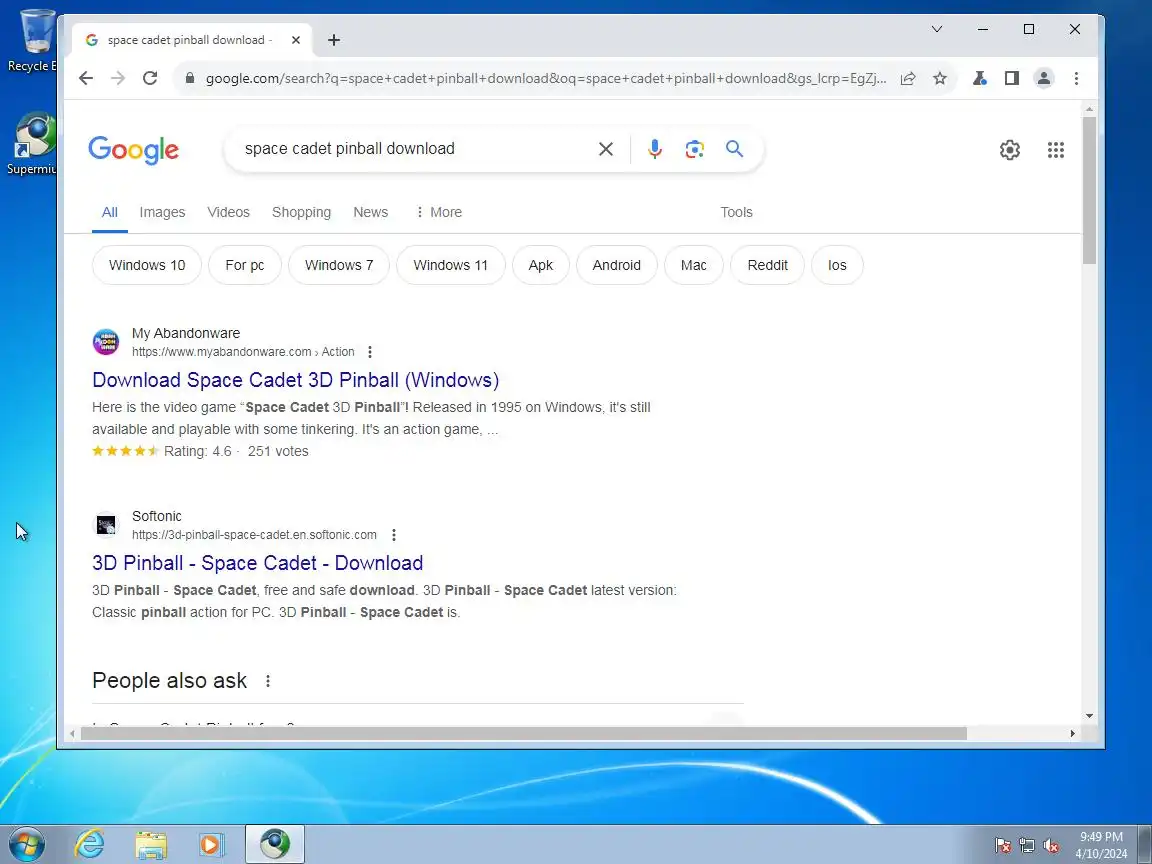Open the Chrome Labs flask icon
1152x864 pixels.
click(979, 78)
